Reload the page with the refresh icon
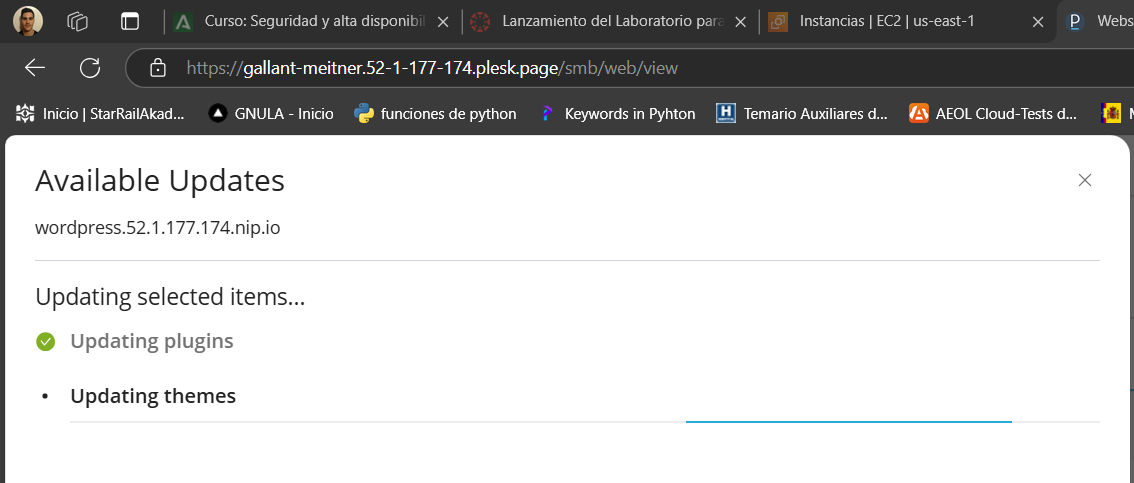This screenshot has width=1134, height=483. [x=90, y=68]
